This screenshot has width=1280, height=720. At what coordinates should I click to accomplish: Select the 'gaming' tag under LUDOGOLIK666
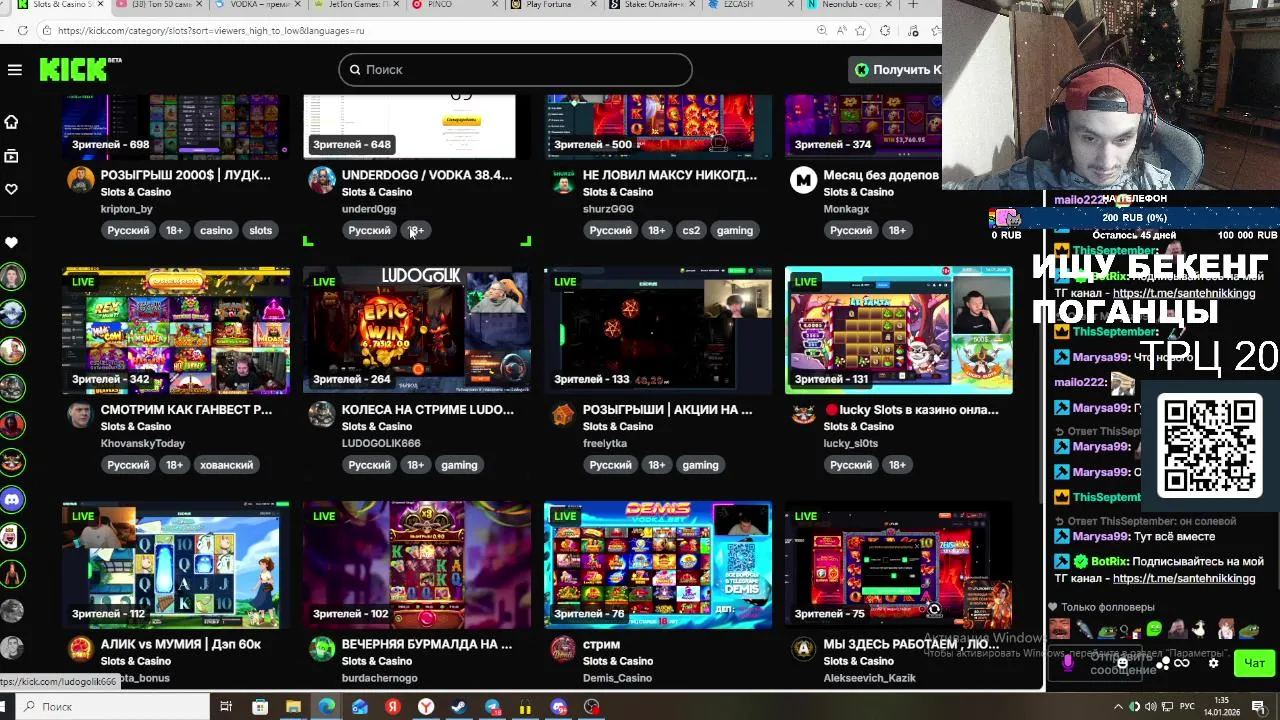(x=459, y=465)
